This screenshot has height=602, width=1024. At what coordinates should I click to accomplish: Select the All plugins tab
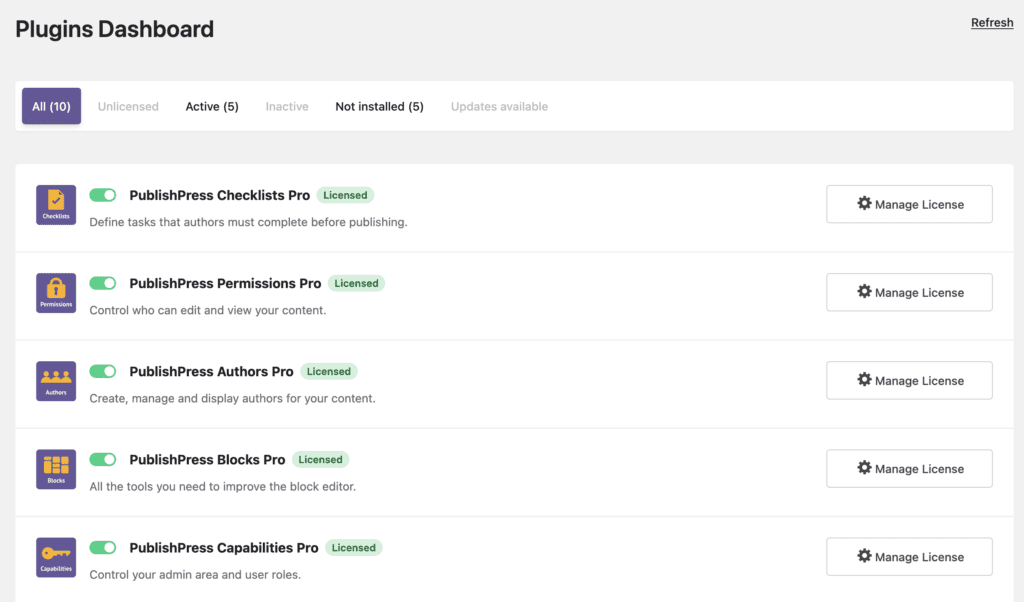point(51,106)
